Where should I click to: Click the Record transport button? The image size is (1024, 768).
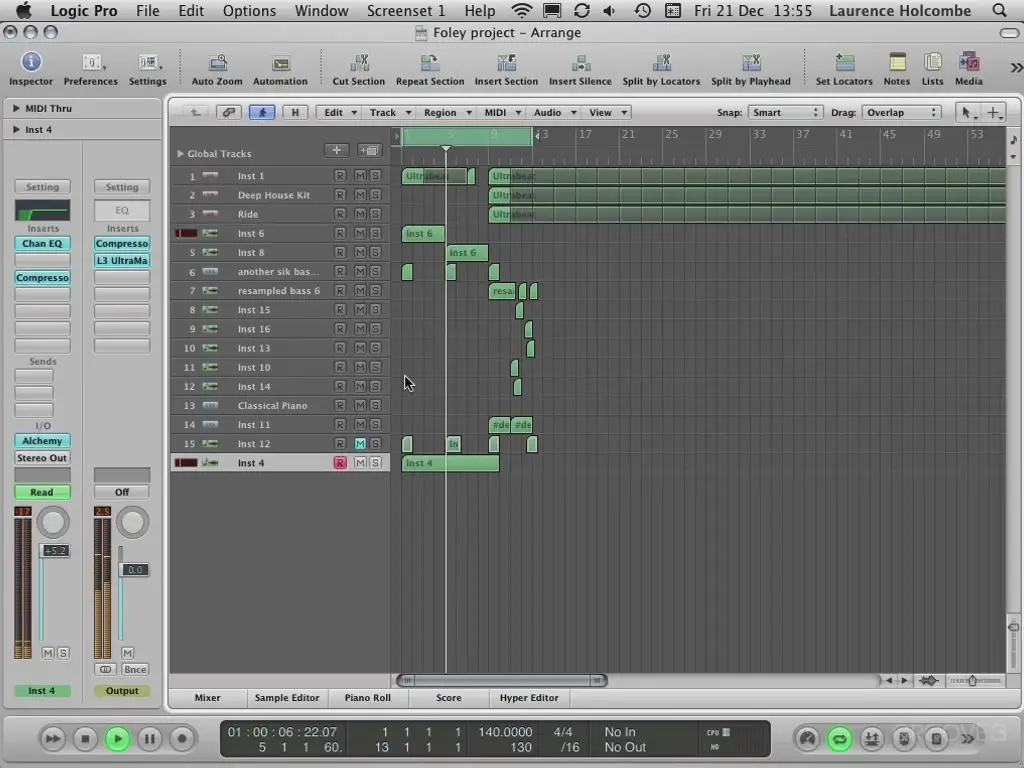click(182, 739)
